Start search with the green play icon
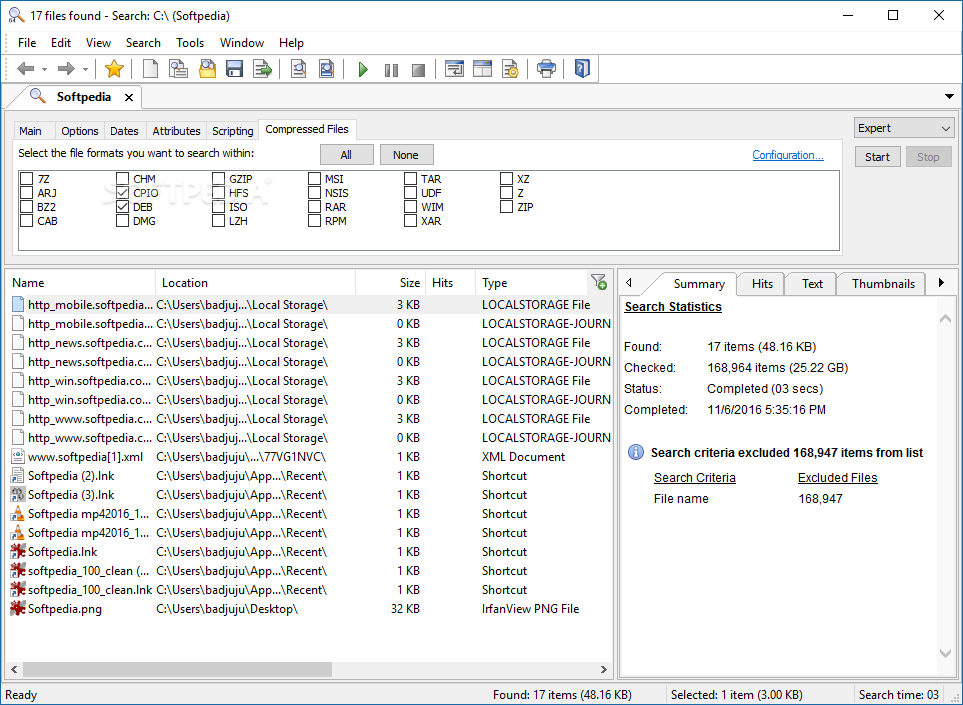Image resolution: width=963 pixels, height=705 pixels. (x=363, y=69)
